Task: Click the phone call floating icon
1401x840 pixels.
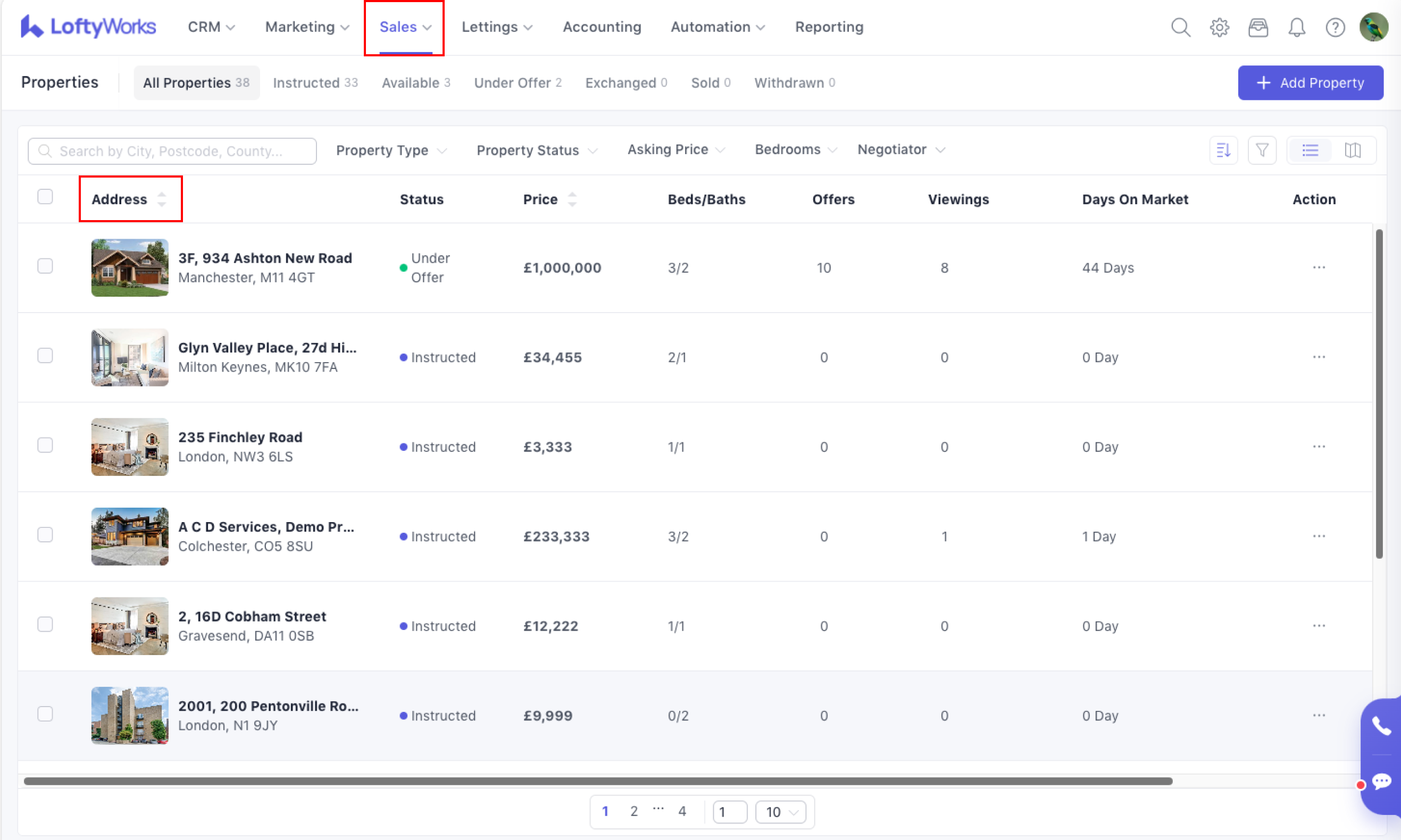Action: tap(1381, 726)
